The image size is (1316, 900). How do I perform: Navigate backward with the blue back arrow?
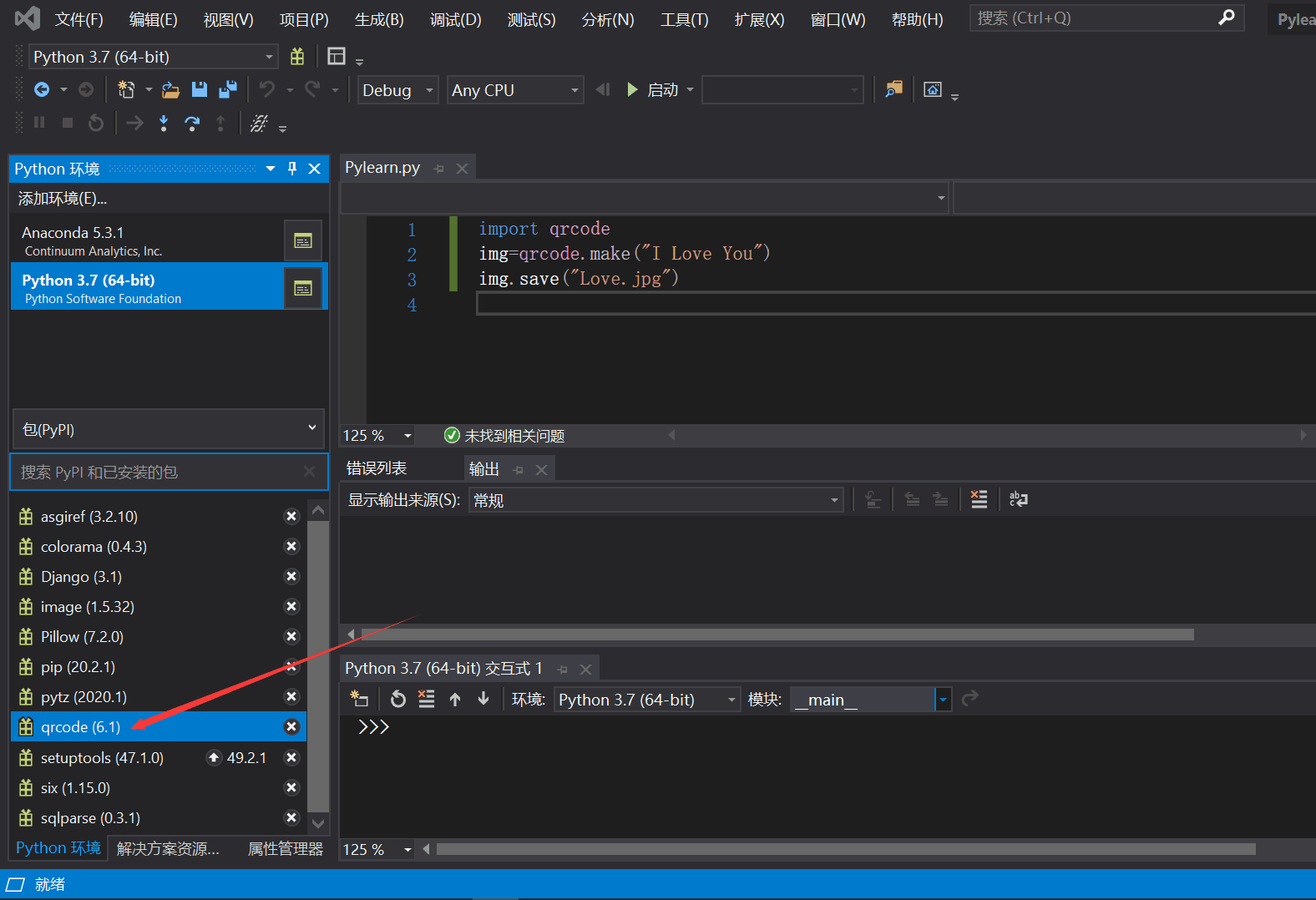point(41,89)
